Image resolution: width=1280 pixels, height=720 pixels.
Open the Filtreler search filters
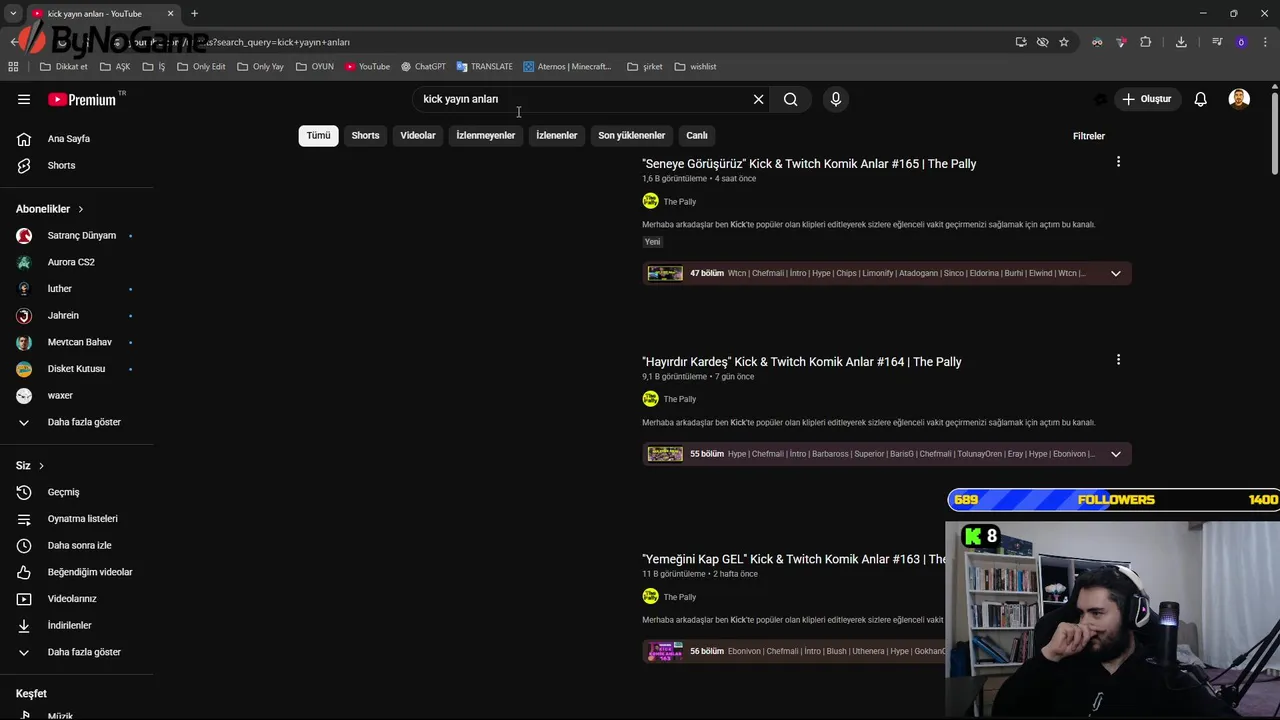pyautogui.click(x=1088, y=136)
